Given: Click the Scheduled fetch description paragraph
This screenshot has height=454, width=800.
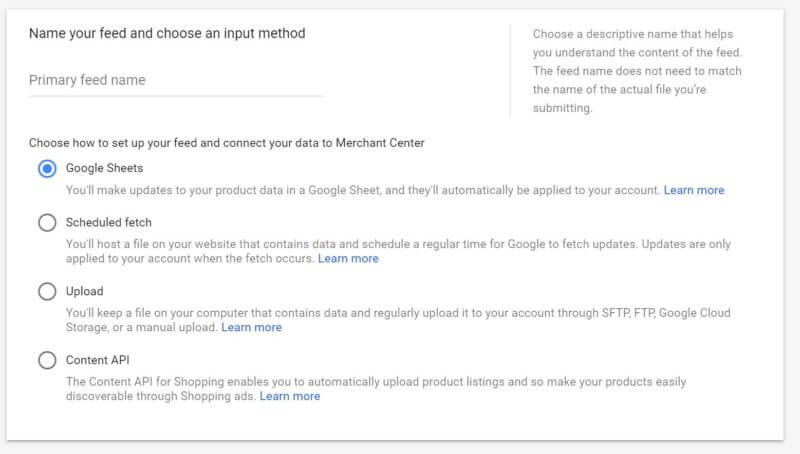Looking at the screenshot, I should pos(398,251).
